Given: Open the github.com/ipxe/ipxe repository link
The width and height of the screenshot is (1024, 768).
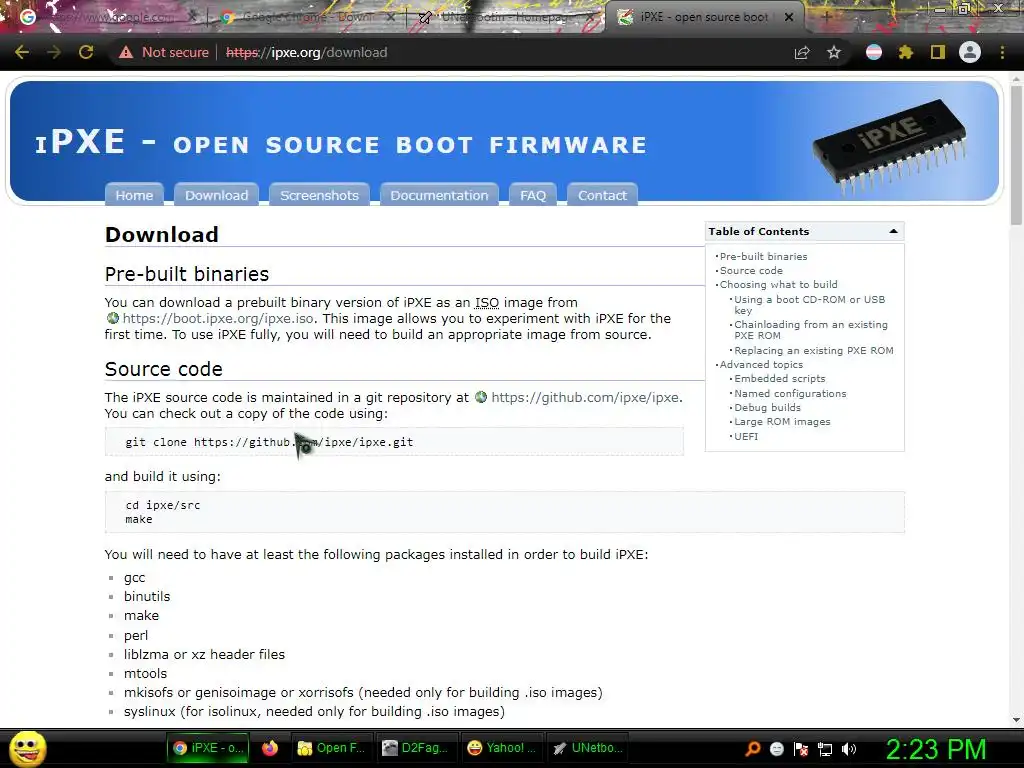Looking at the screenshot, I should point(586,398).
